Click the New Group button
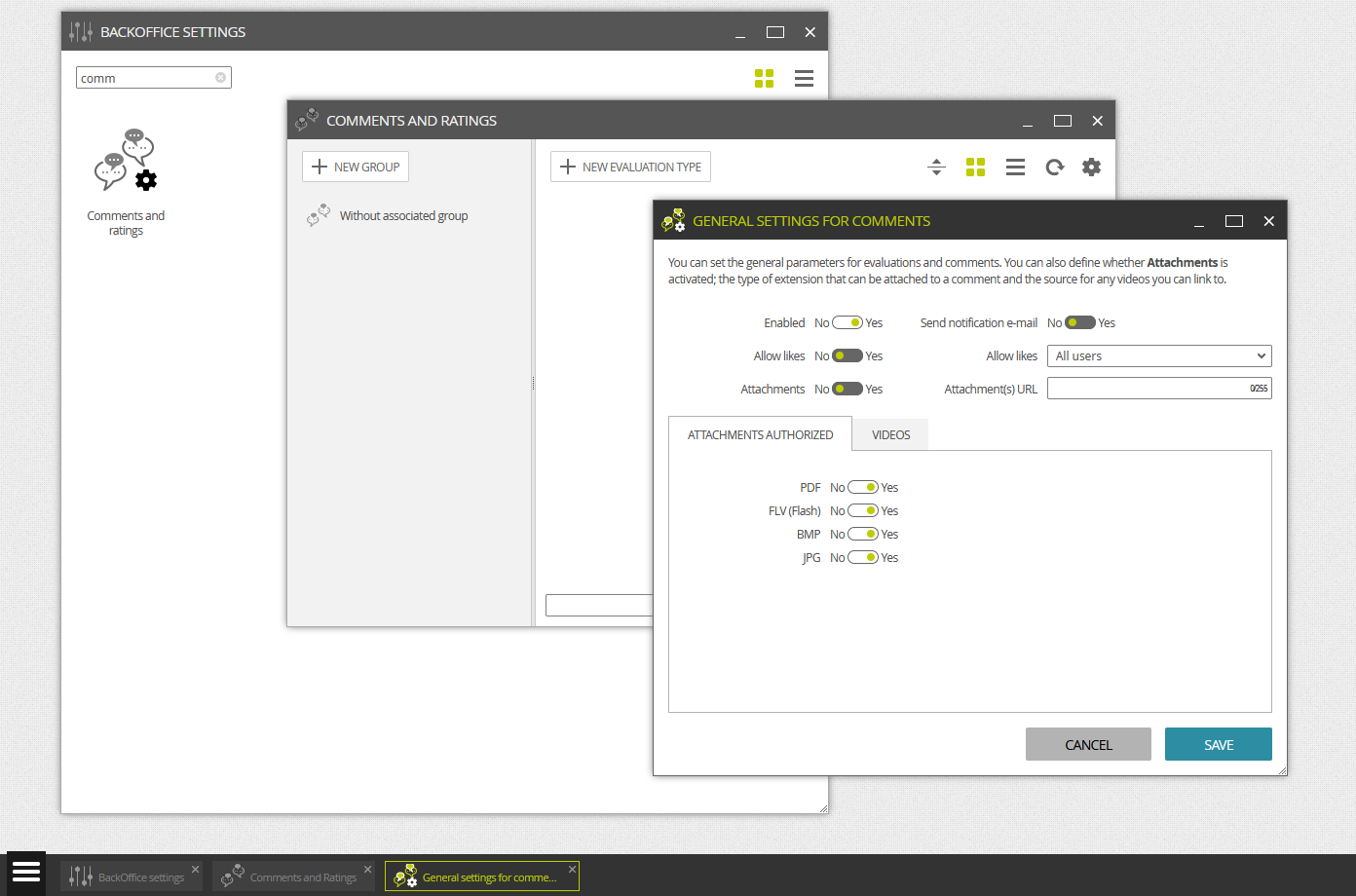1356x896 pixels. click(x=356, y=167)
